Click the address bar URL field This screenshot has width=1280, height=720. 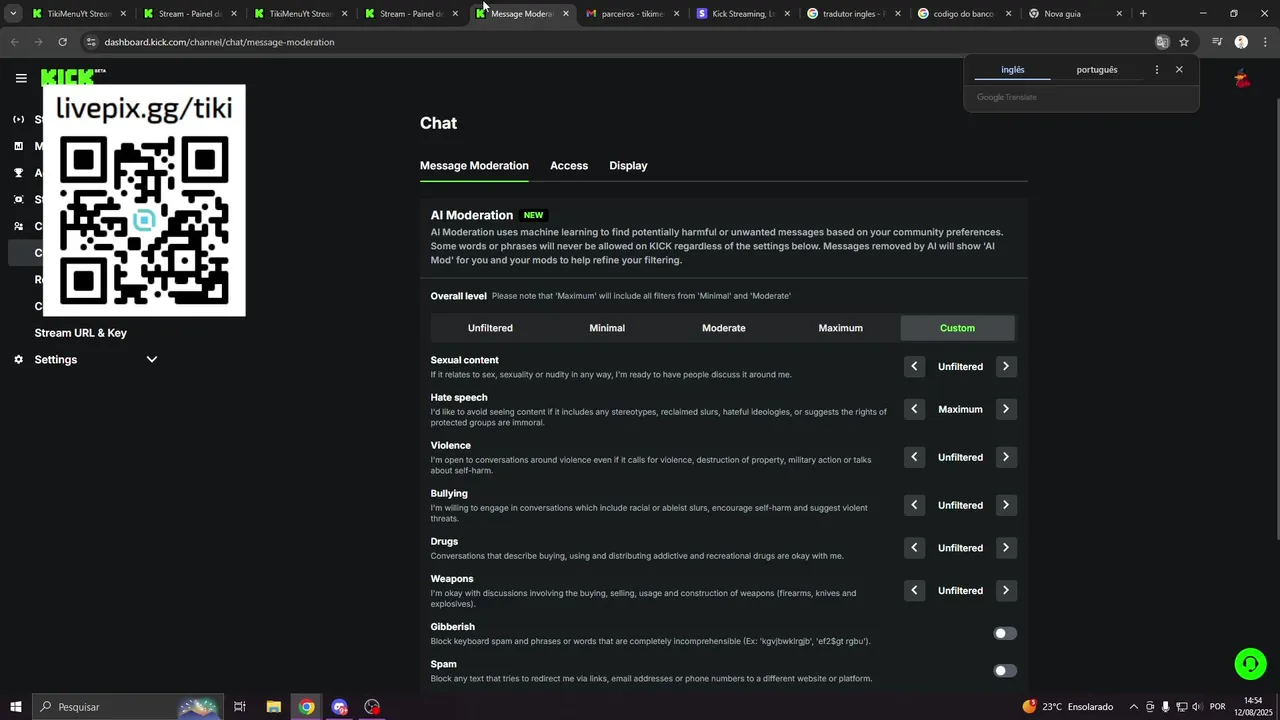(620, 42)
